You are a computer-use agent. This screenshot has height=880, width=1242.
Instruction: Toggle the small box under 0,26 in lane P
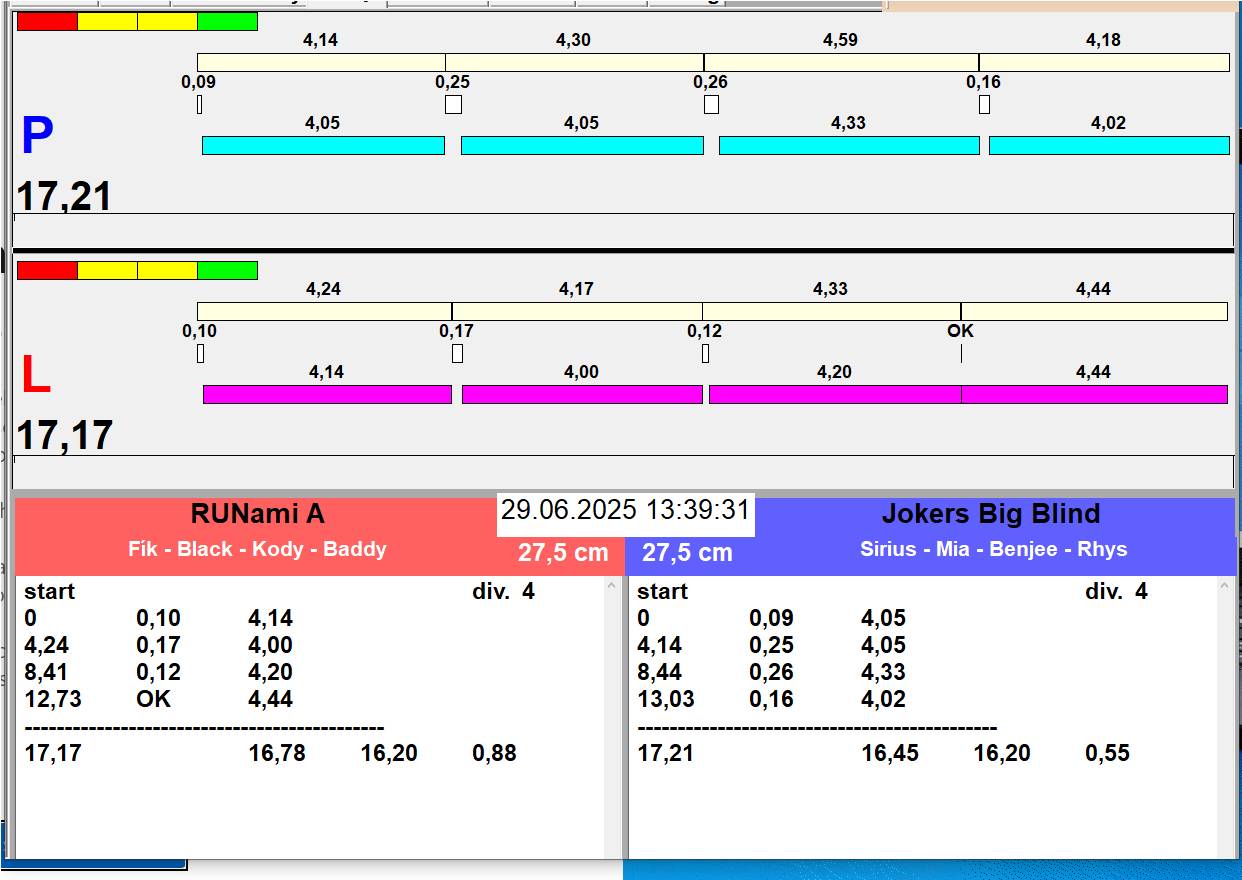(x=711, y=104)
